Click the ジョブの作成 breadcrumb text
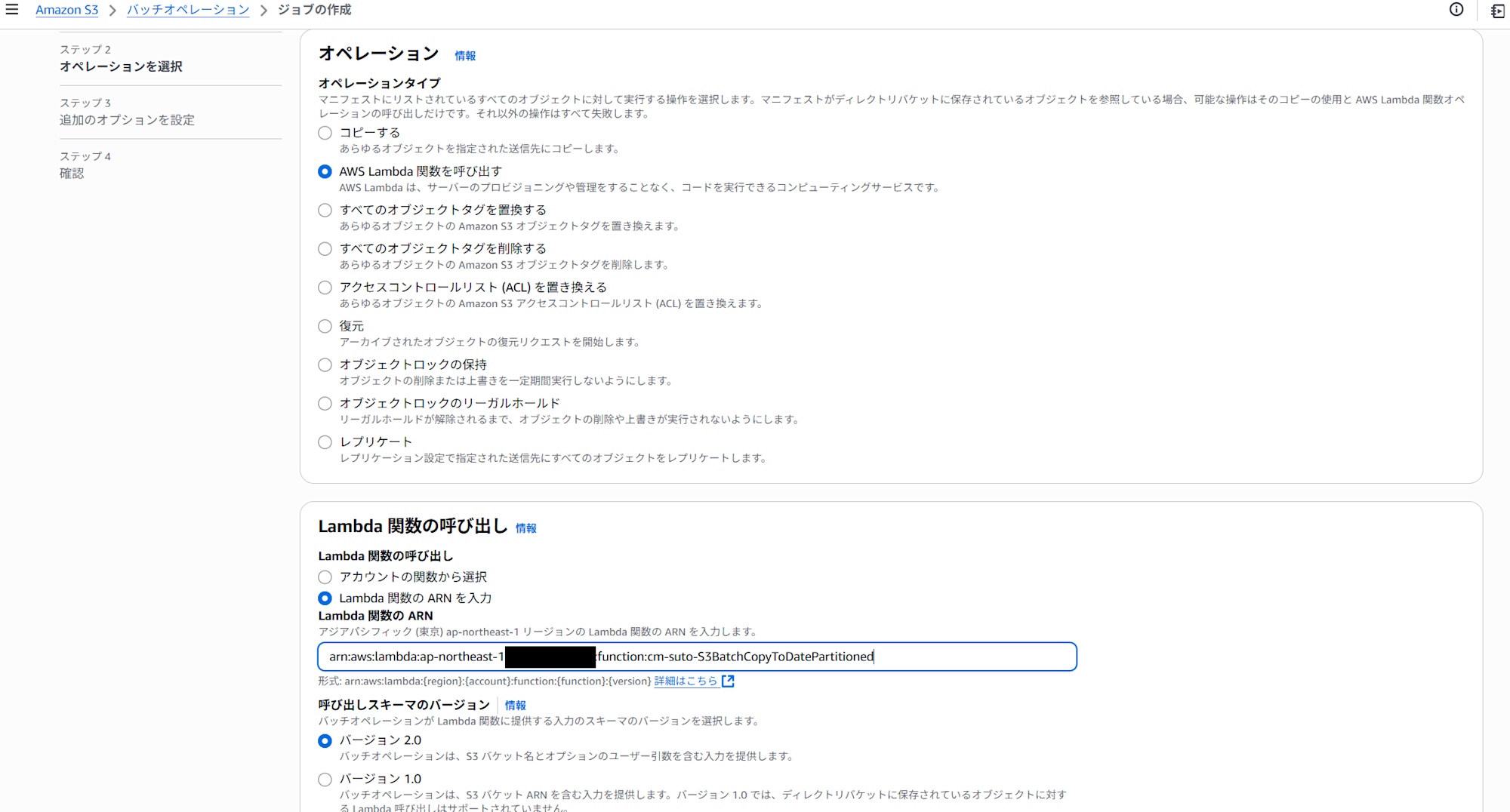Viewport: 1510px width, 812px height. (x=314, y=10)
